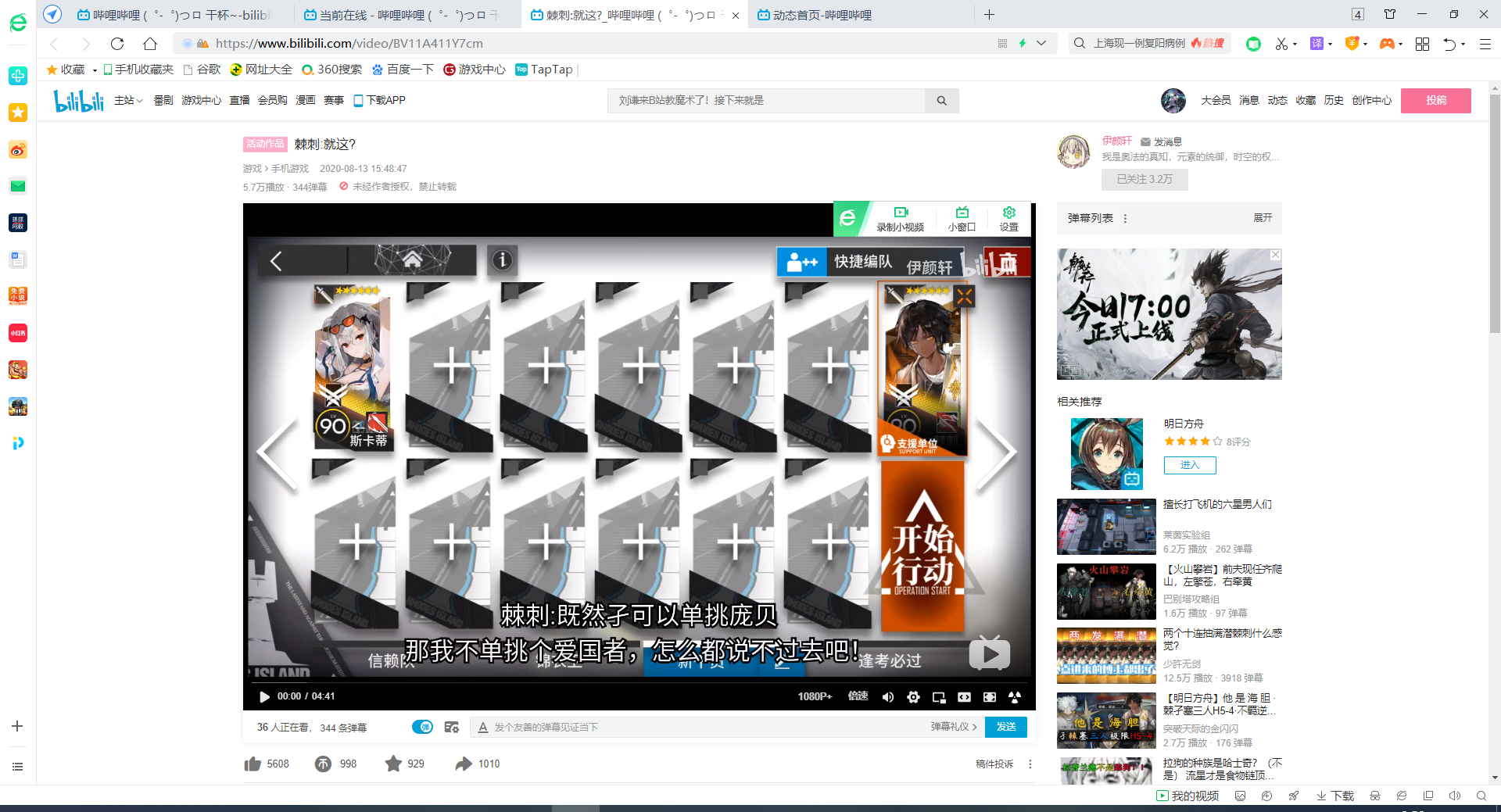Open 弹幕礼仪 etiquette link

[x=954, y=727]
